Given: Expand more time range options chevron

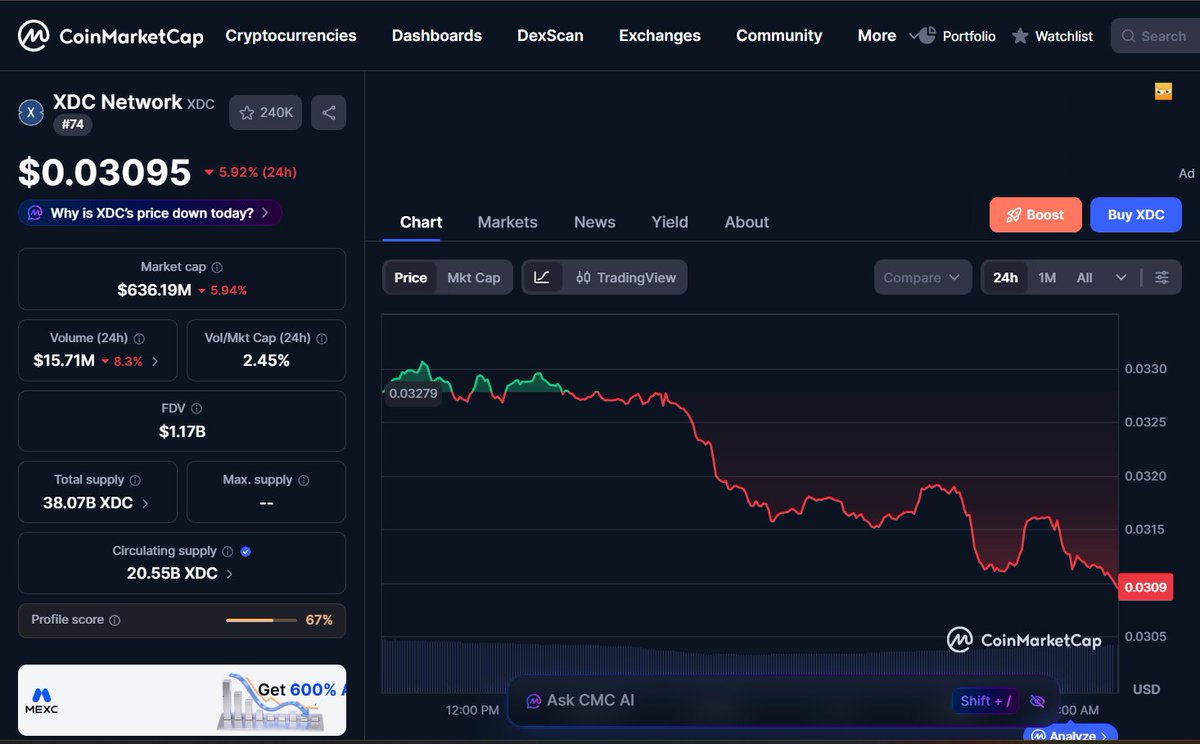Looking at the screenshot, I should [1121, 277].
